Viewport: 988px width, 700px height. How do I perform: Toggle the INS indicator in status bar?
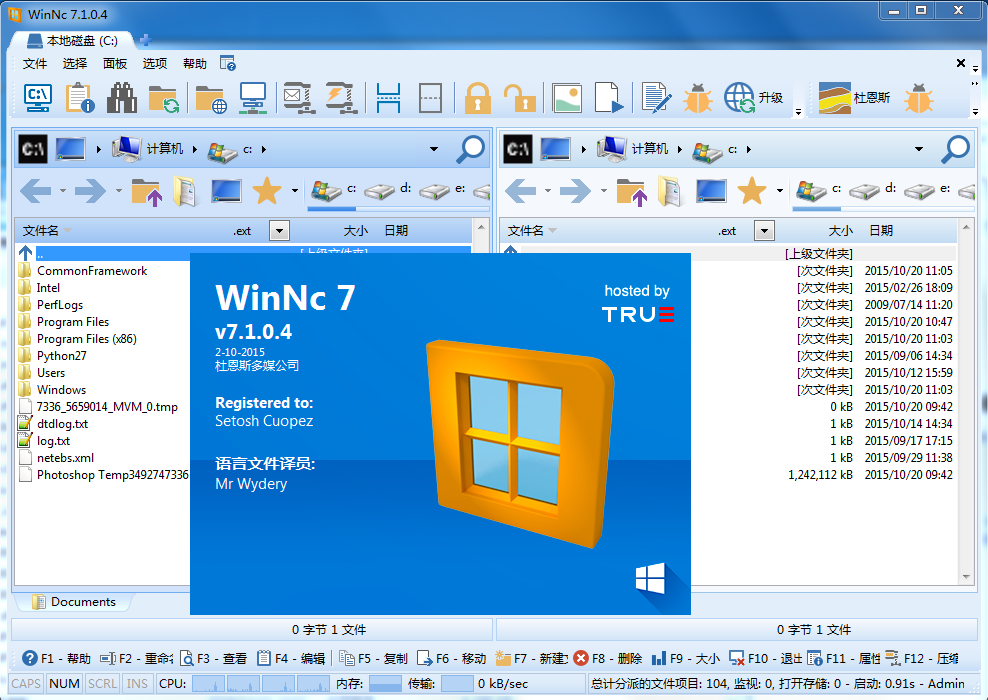point(138,684)
